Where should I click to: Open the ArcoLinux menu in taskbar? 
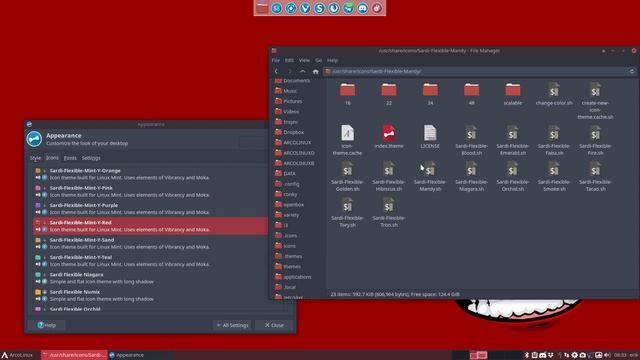(x=17, y=355)
